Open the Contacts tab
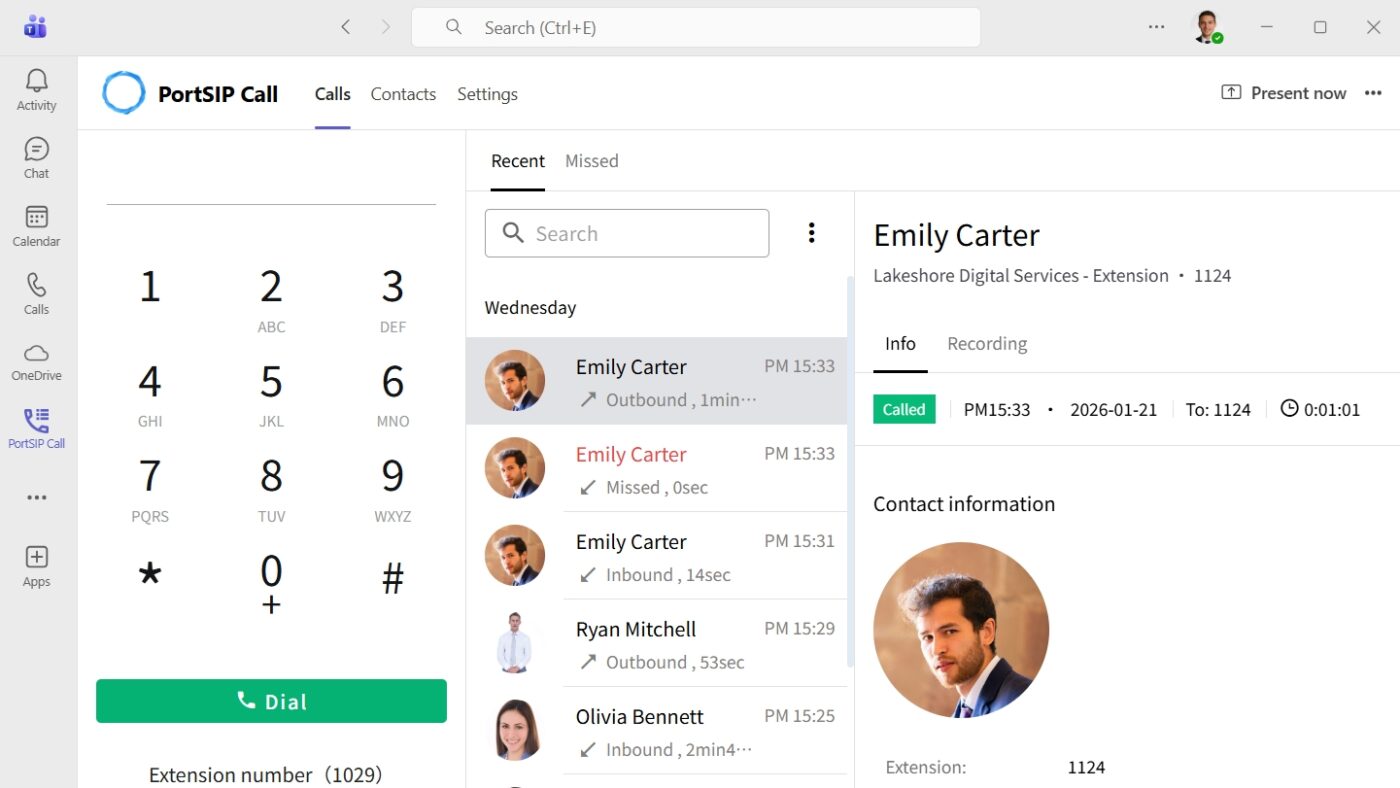Image resolution: width=1400 pixels, height=788 pixels. click(403, 93)
